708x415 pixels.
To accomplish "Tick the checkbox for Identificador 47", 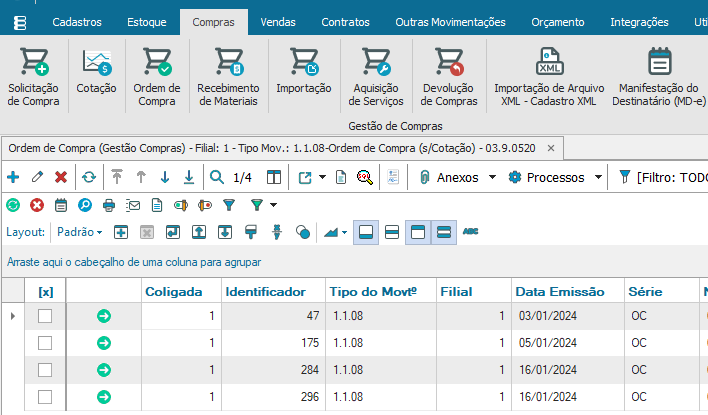I will 44,316.
